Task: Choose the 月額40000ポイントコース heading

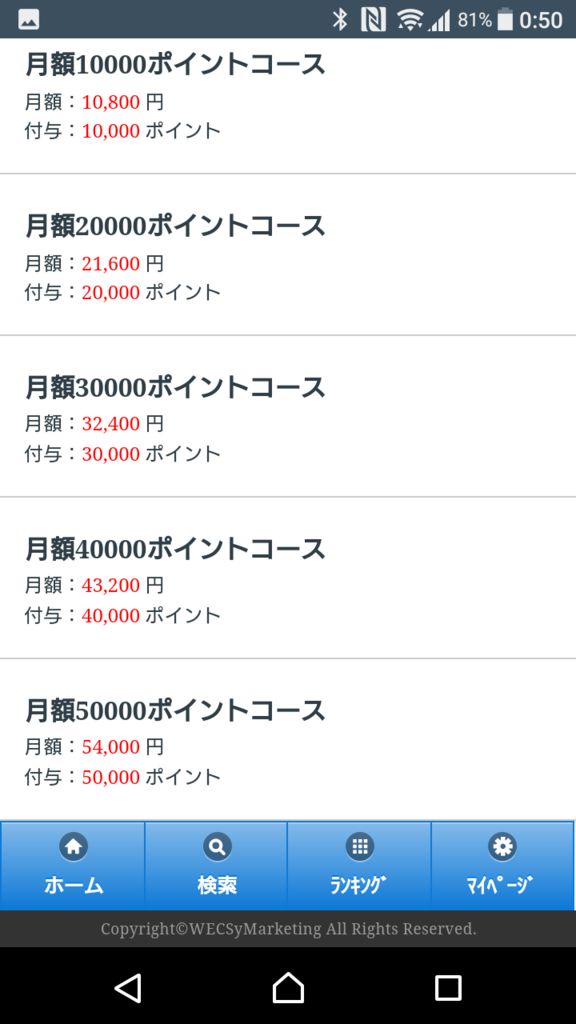Action: (175, 549)
